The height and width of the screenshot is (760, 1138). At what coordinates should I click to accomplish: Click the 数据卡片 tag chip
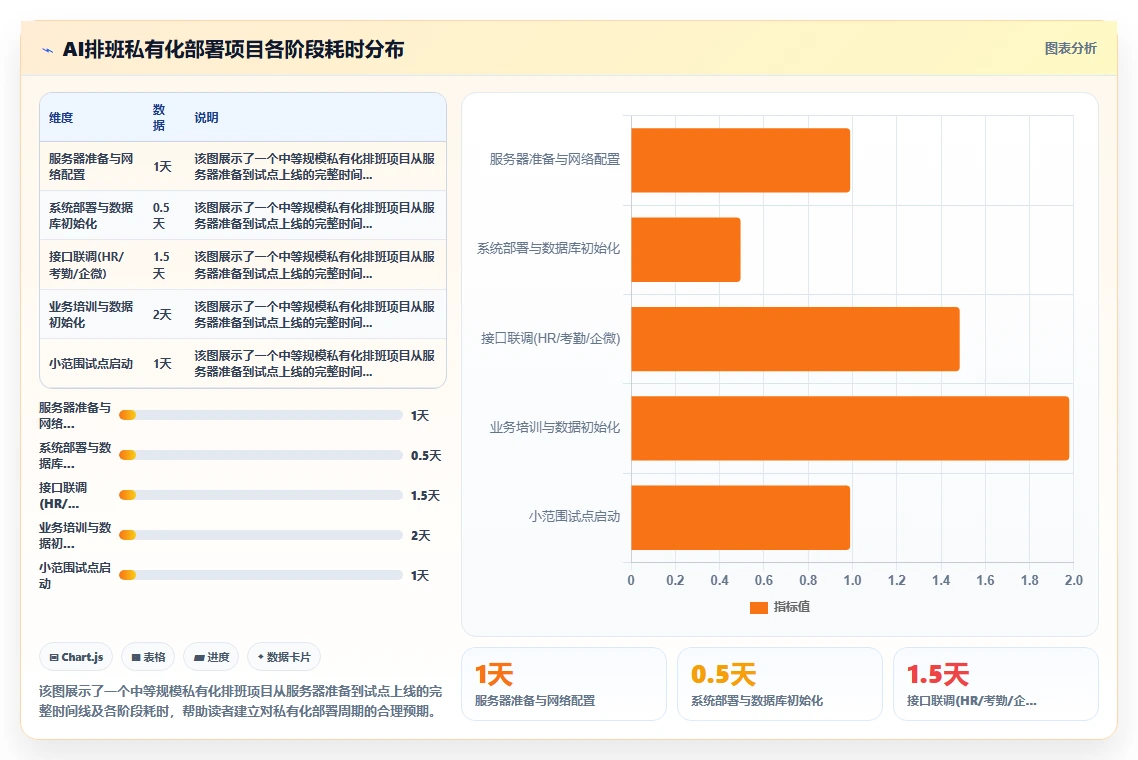coord(284,657)
